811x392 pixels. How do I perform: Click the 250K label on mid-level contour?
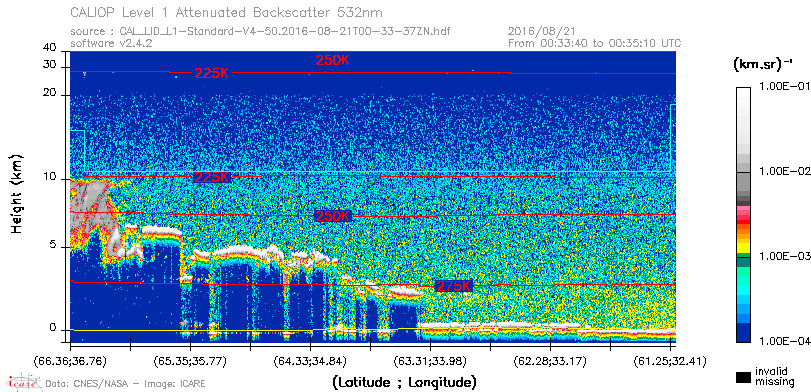(x=333, y=216)
